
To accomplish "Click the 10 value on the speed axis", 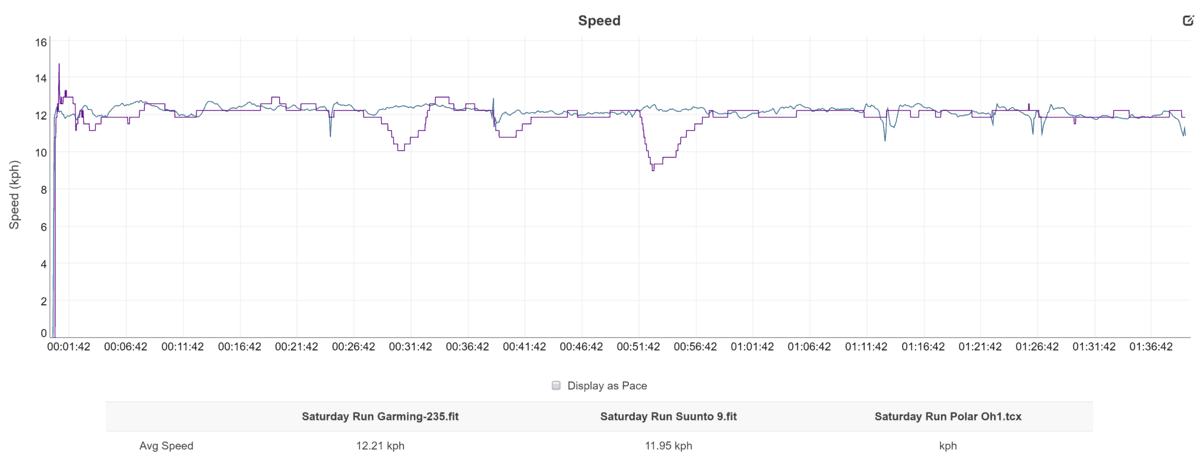I will 41,152.
